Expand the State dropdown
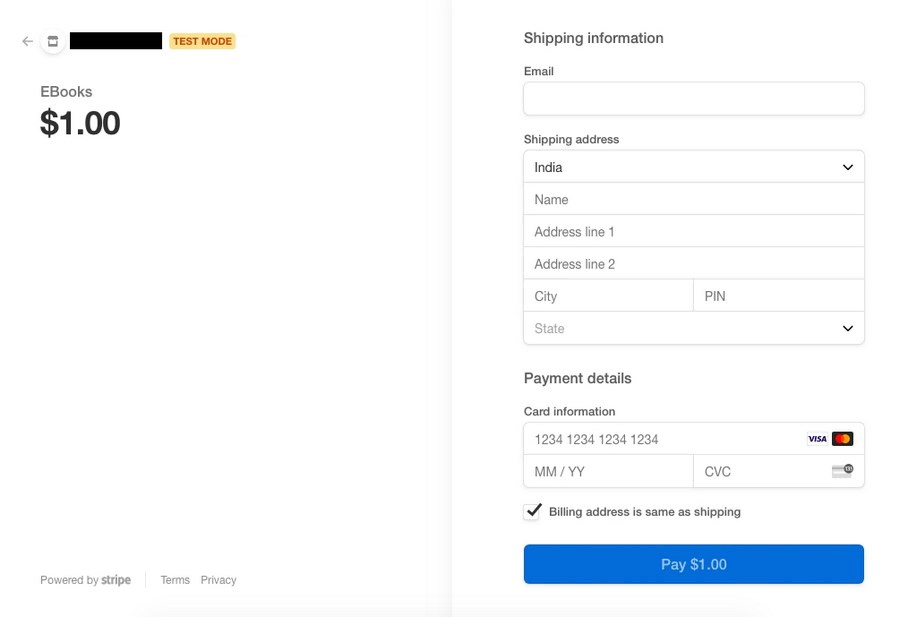Image resolution: width=900 pixels, height=617 pixels. tap(693, 328)
